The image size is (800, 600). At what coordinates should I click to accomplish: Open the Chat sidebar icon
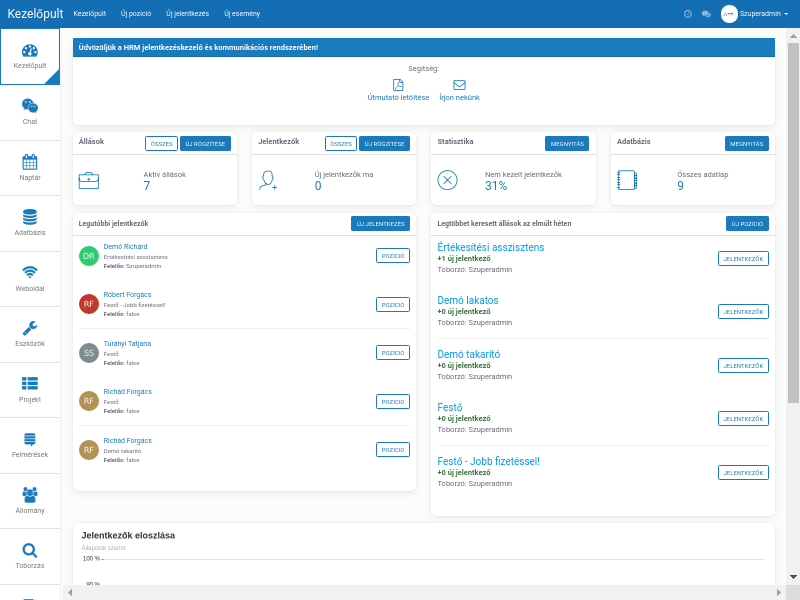30,106
